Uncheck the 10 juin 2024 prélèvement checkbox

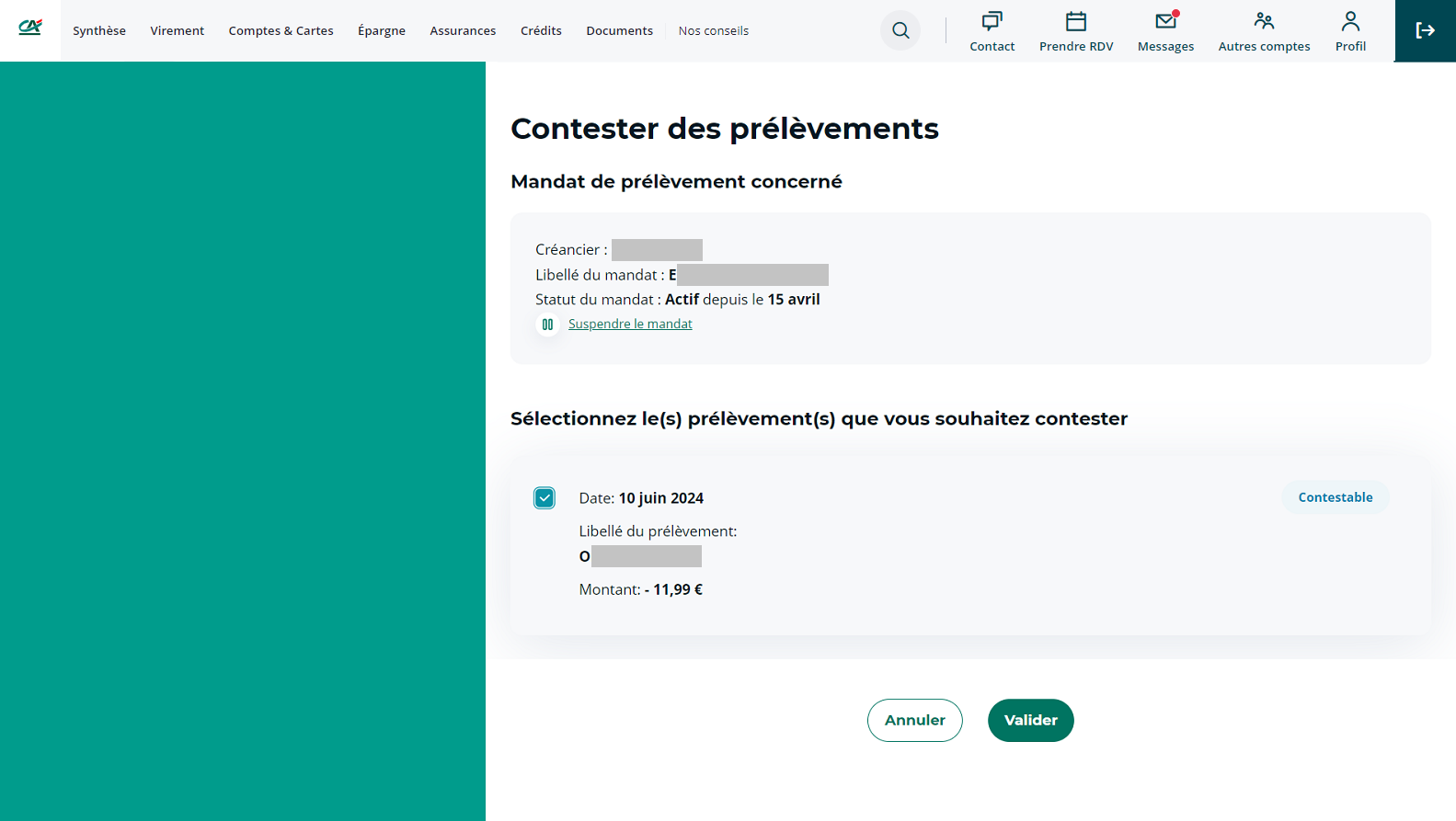tap(545, 498)
